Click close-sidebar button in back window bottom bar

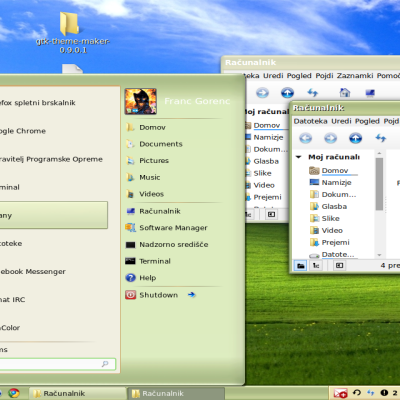point(271,214)
